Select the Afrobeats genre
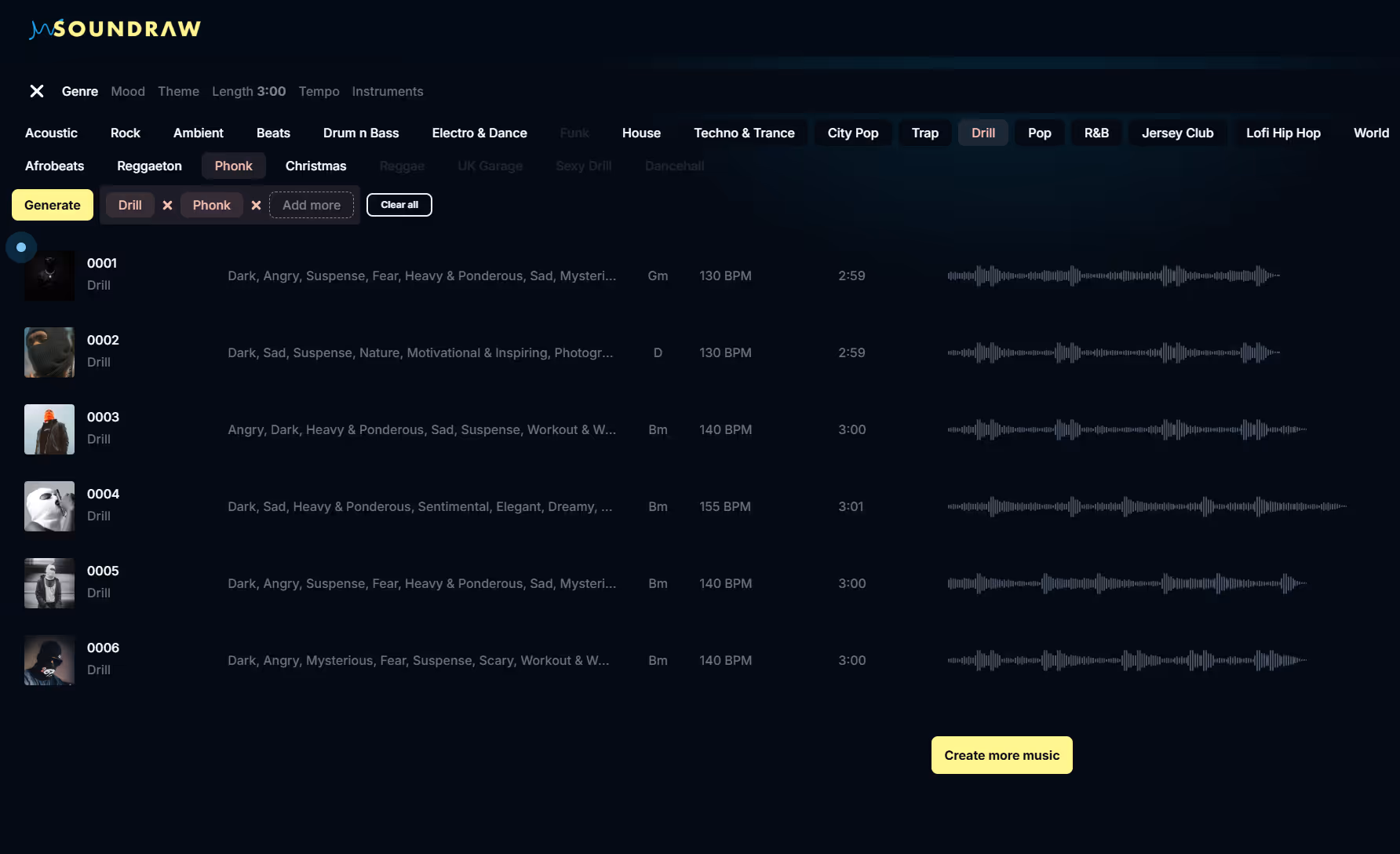 (x=54, y=166)
